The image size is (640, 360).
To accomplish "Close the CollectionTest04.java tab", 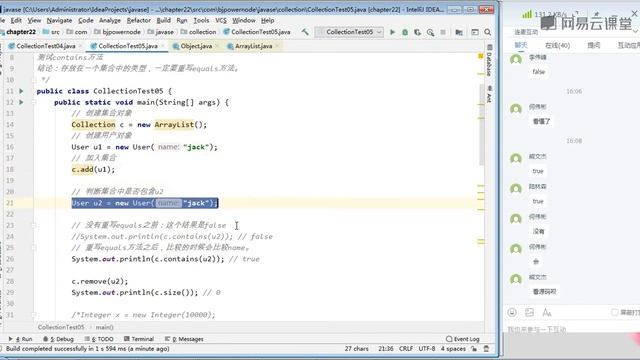I will (x=80, y=46).
